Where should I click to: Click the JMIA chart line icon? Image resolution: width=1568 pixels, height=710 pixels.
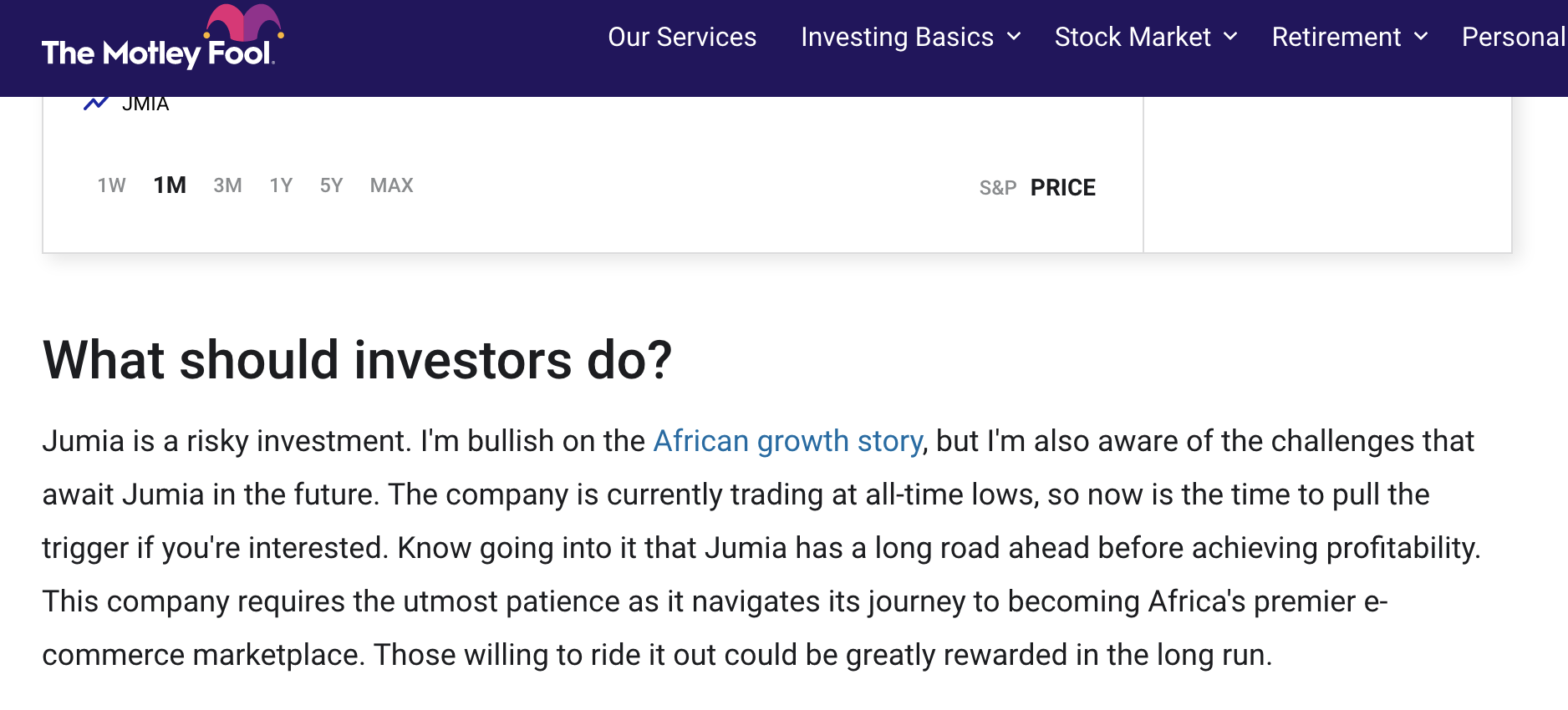[x=96, y=104]
